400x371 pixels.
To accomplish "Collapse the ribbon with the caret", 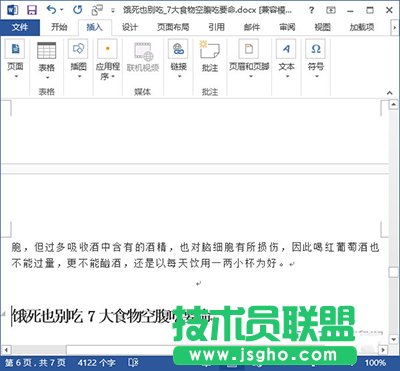I will pyautogui.click(x=390, y=93).
